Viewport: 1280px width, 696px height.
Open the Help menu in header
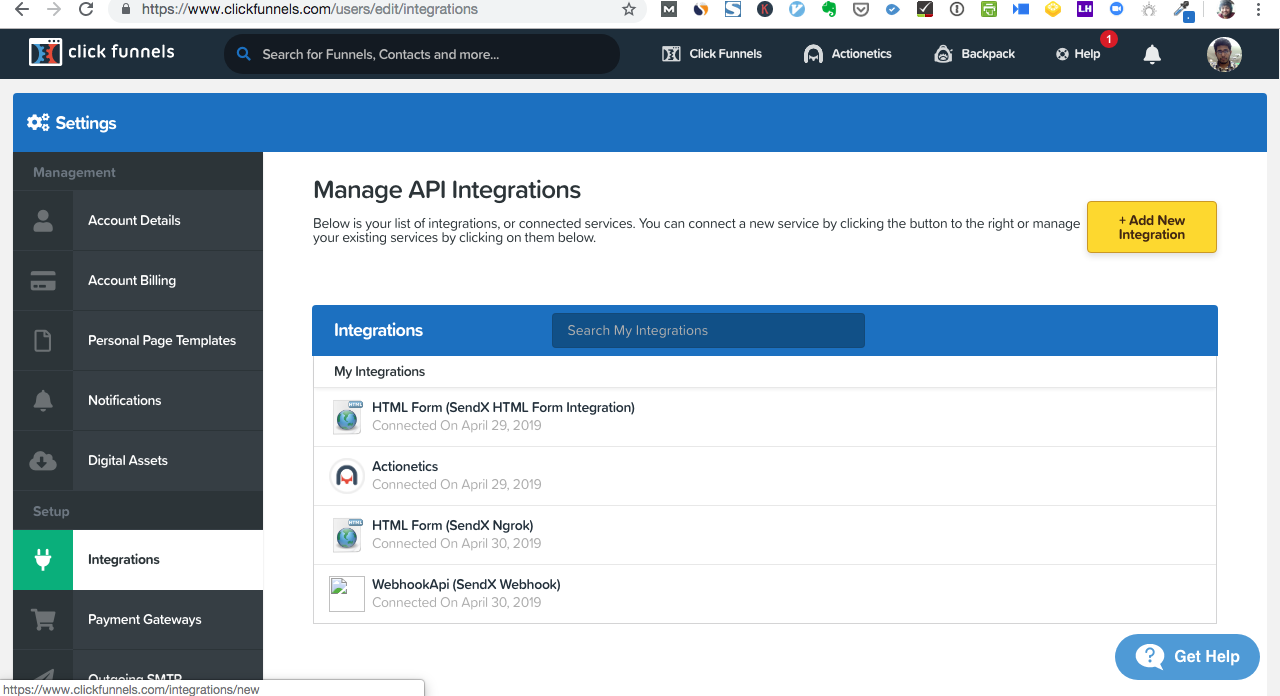(1078, 54)
